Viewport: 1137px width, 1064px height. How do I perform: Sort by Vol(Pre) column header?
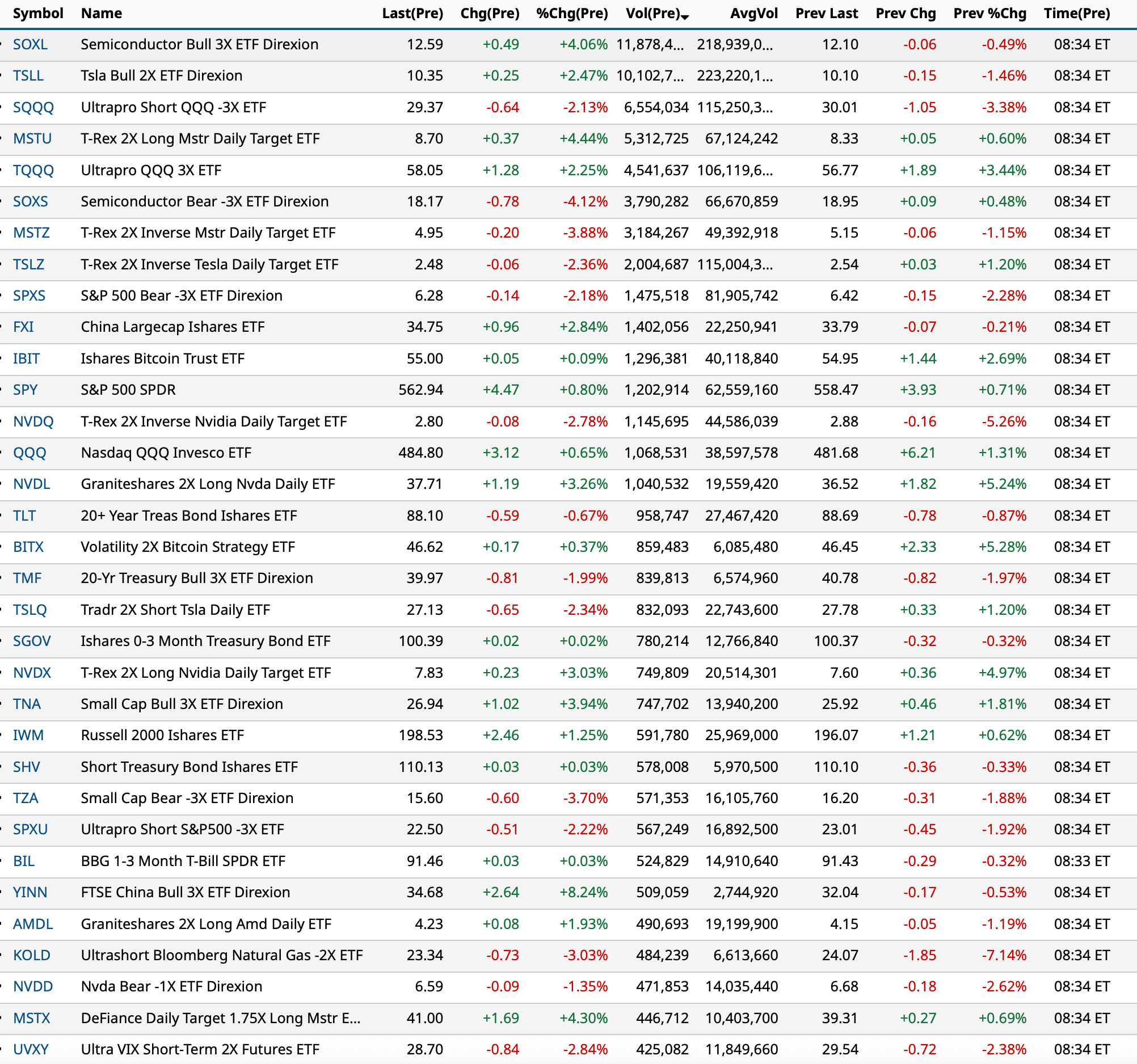(x=652, y=13)
